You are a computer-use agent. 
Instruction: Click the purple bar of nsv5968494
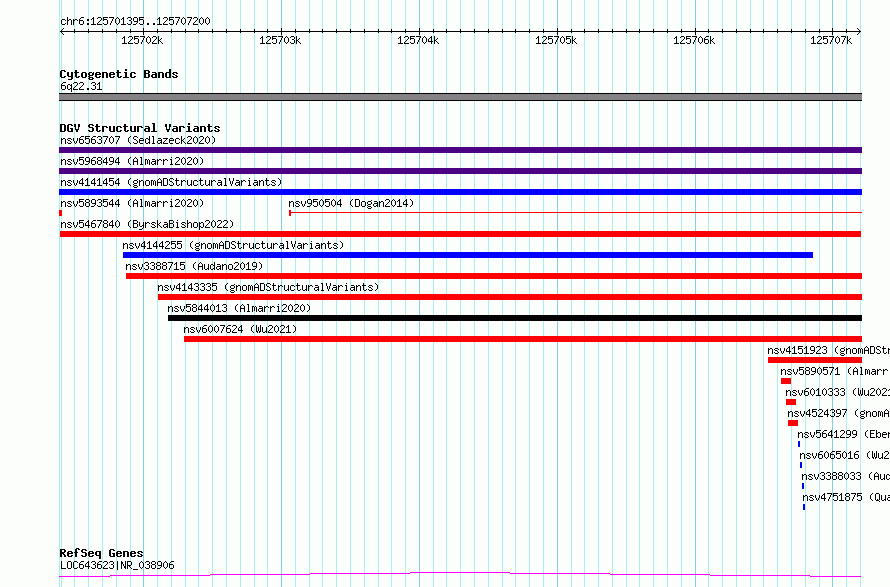[460, 171]
